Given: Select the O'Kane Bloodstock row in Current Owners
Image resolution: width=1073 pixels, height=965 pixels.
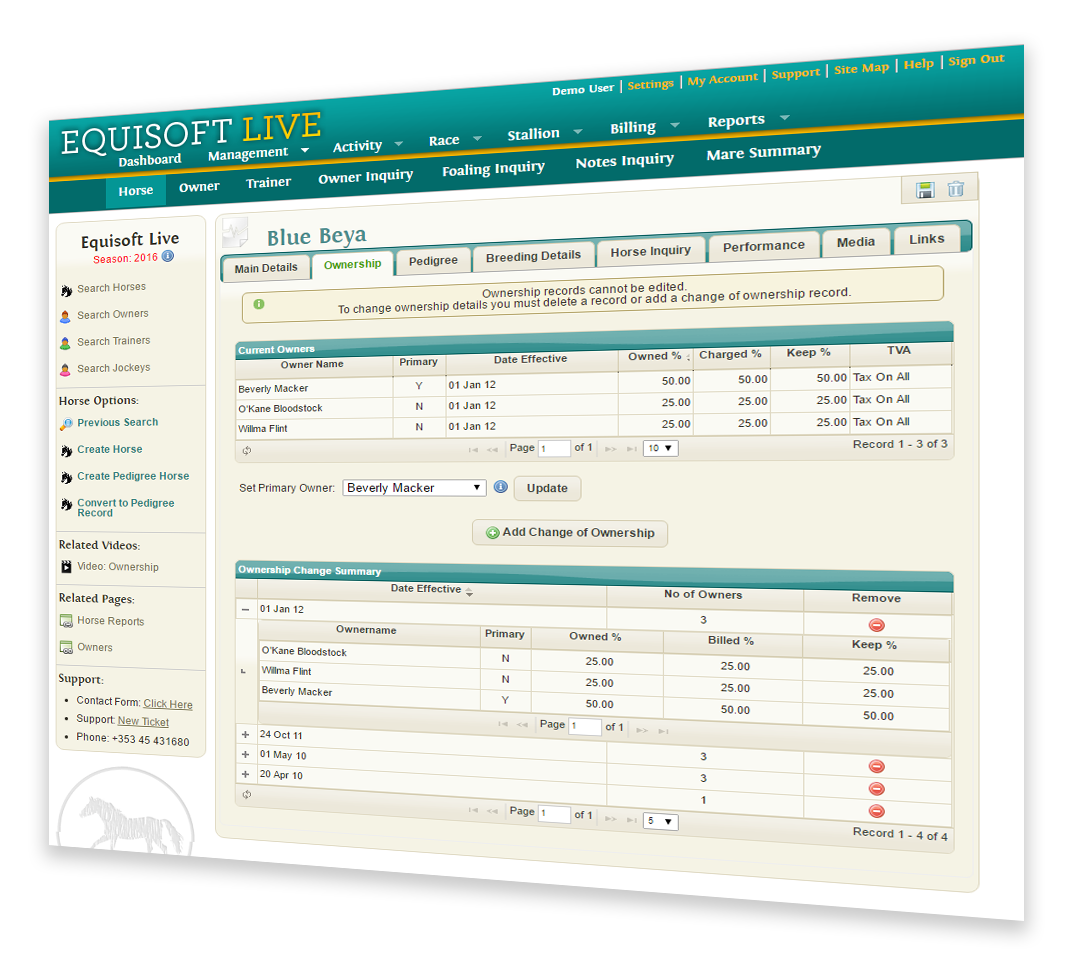Looking at the screenshot, I should [593, 404].
